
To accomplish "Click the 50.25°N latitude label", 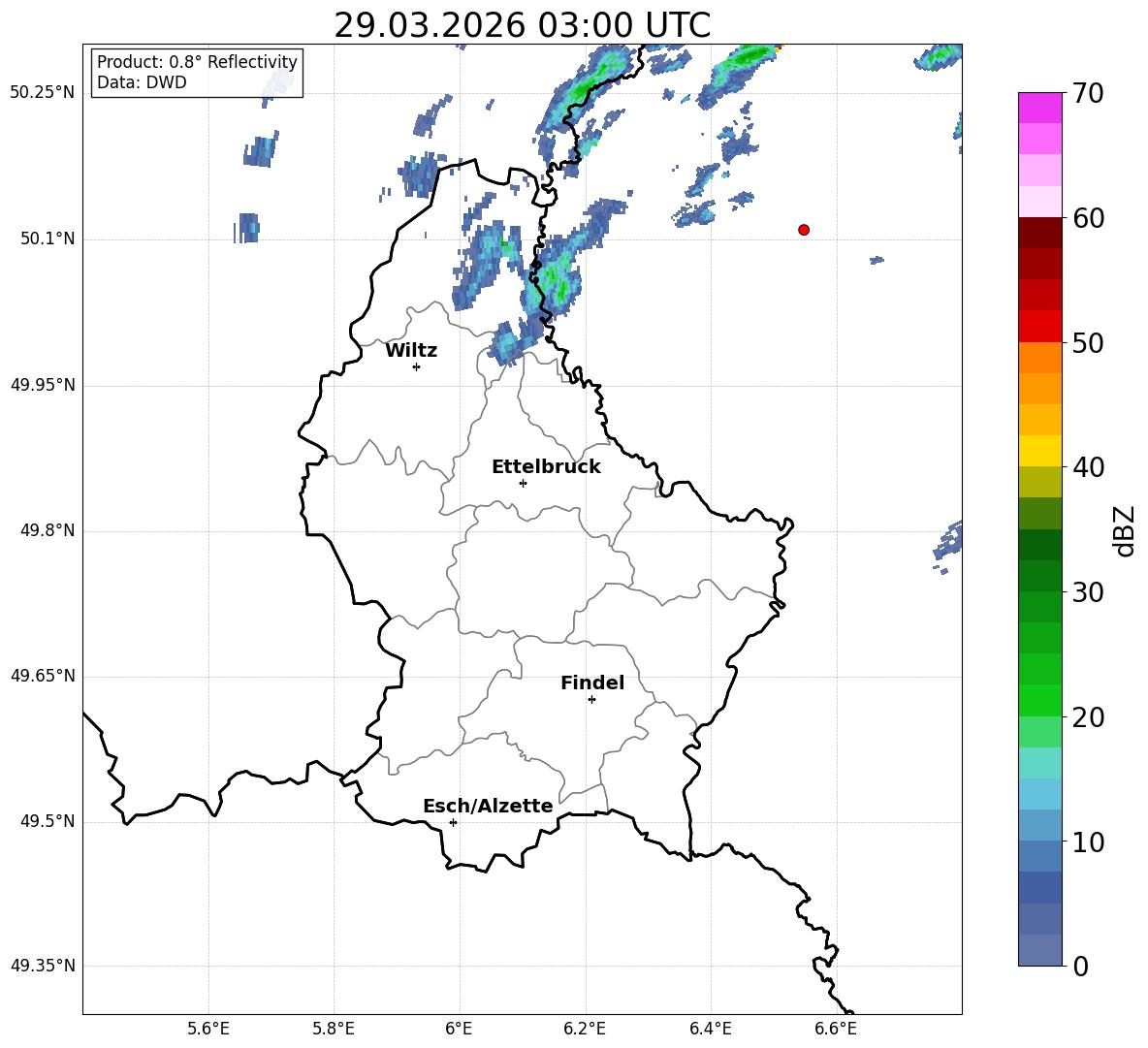I will [x=43, y=93].
